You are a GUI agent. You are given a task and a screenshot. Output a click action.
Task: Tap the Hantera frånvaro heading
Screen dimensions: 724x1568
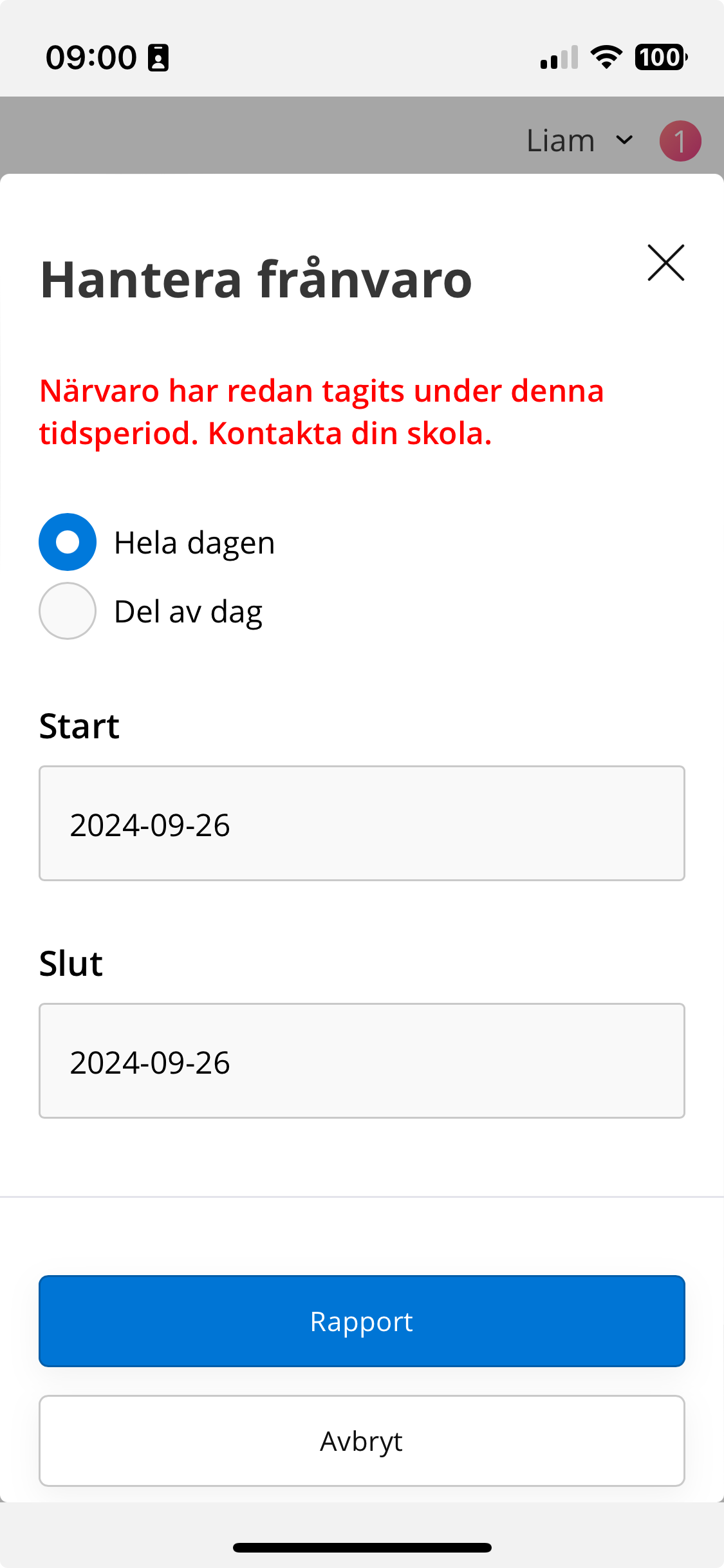[x=256, y=279]
